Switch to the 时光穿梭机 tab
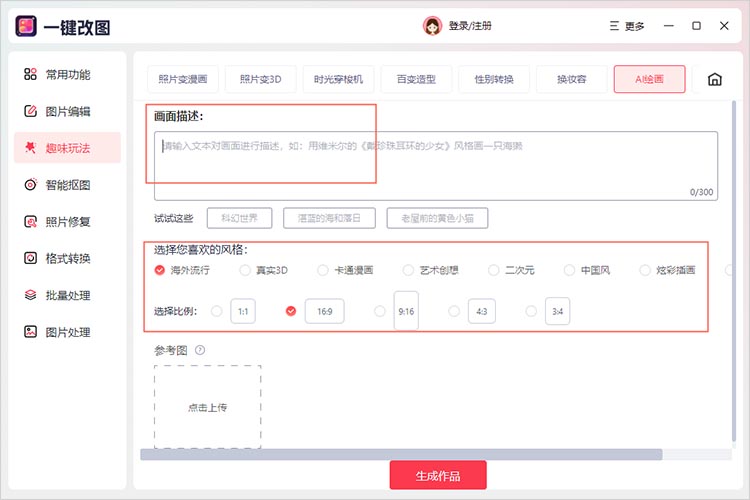750x500 pixels. coord(338,80)
